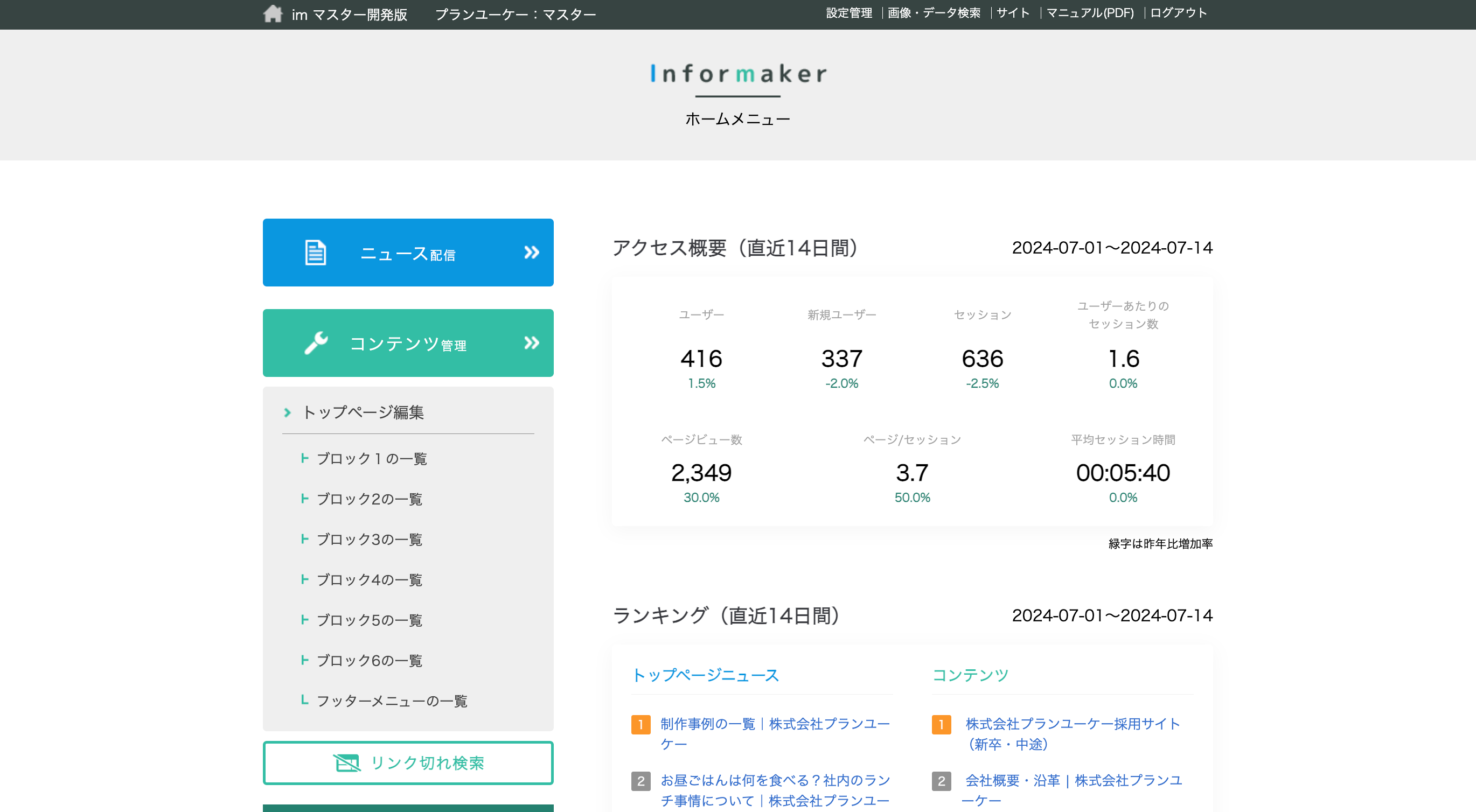Click the ランキング（直近14日間） heading
Image resolution: width=1476 pixels, height=812 pixels.
[727, 615]
